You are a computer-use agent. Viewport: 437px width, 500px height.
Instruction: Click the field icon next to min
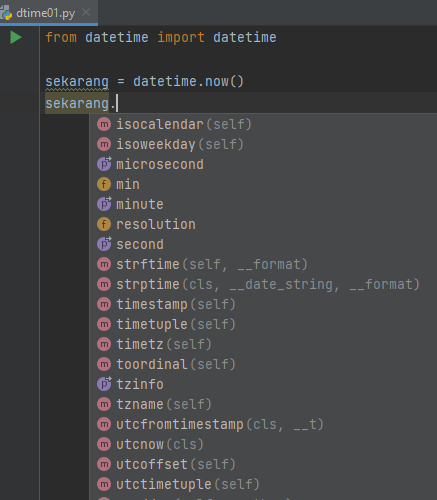pyautogui.click(x=104, y=184)
